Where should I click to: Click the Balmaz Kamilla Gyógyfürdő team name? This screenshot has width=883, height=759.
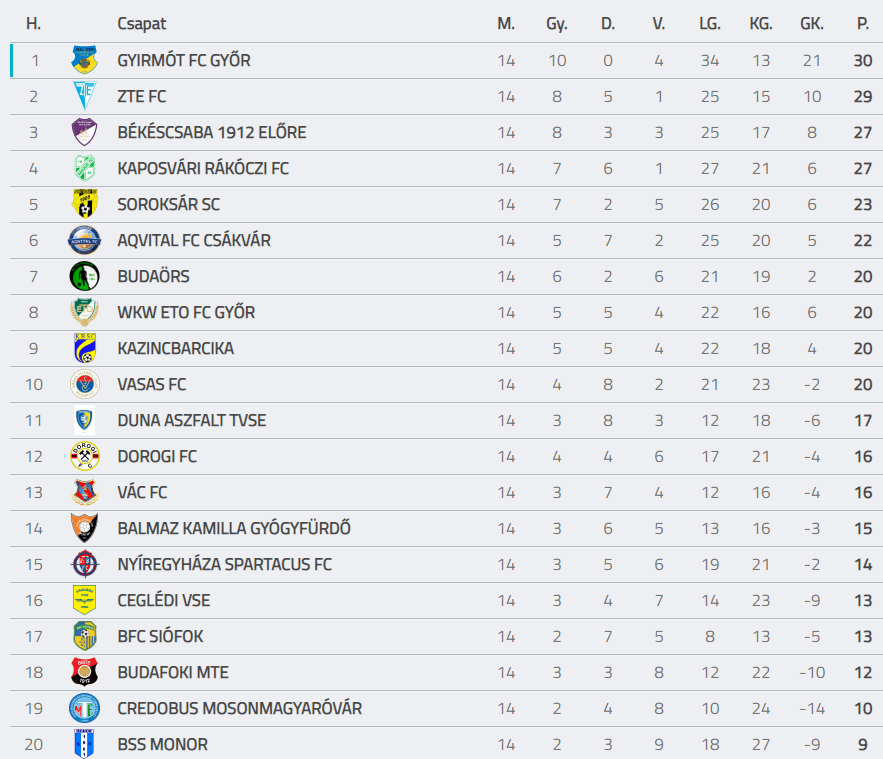tap(234, 528)
